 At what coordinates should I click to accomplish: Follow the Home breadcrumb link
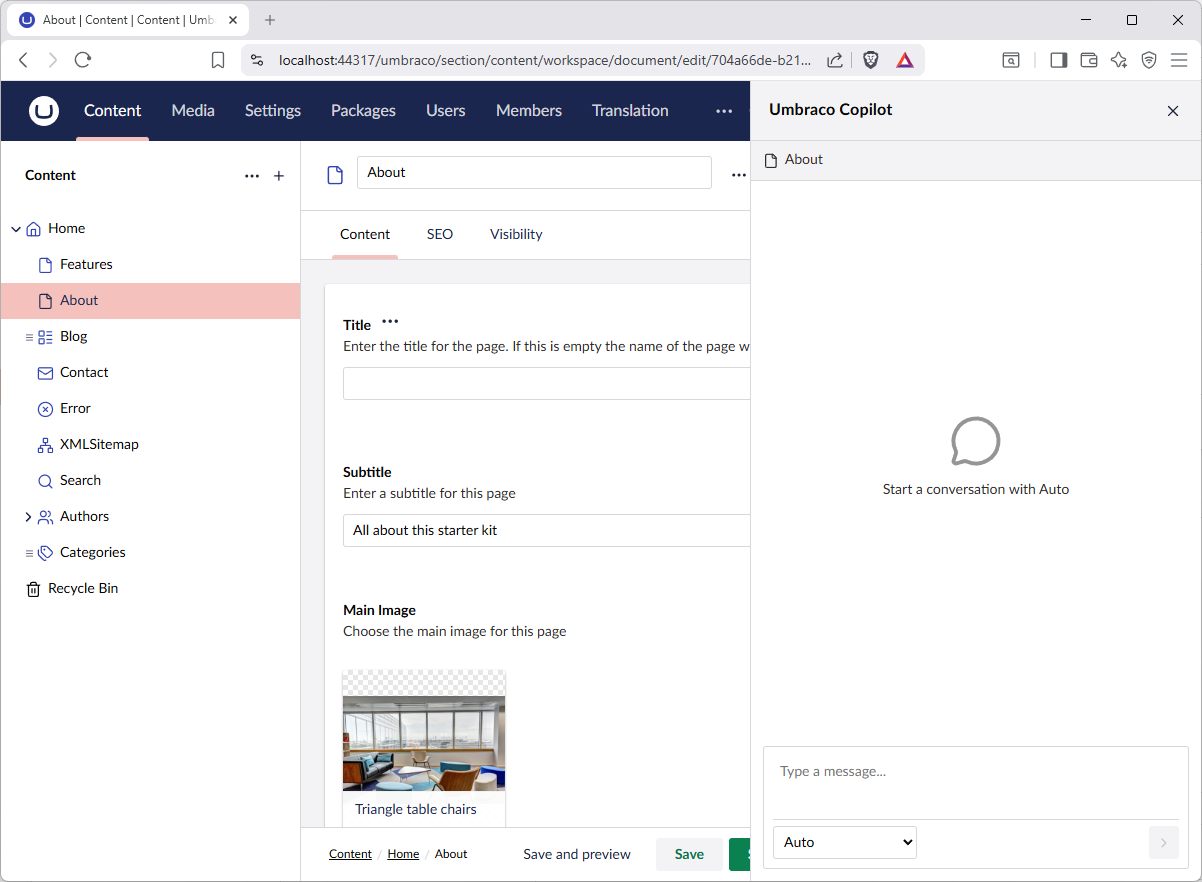[403, 853]
